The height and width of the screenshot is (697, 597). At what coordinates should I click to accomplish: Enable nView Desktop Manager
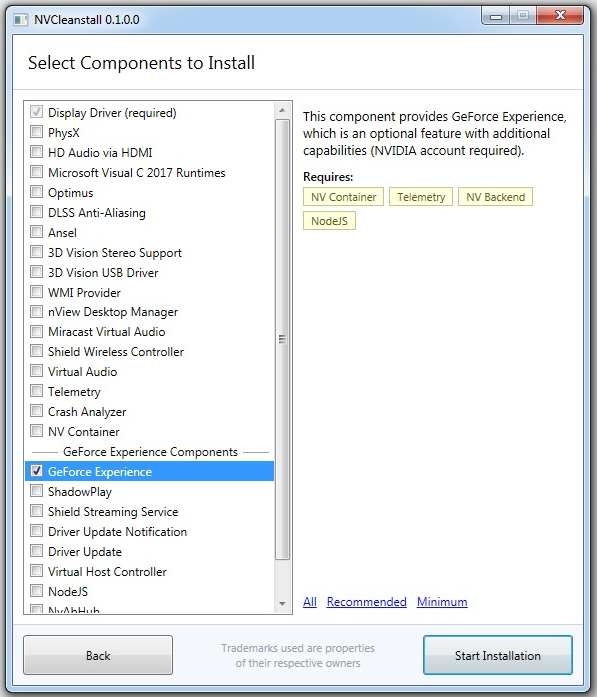tap(36, 312)
